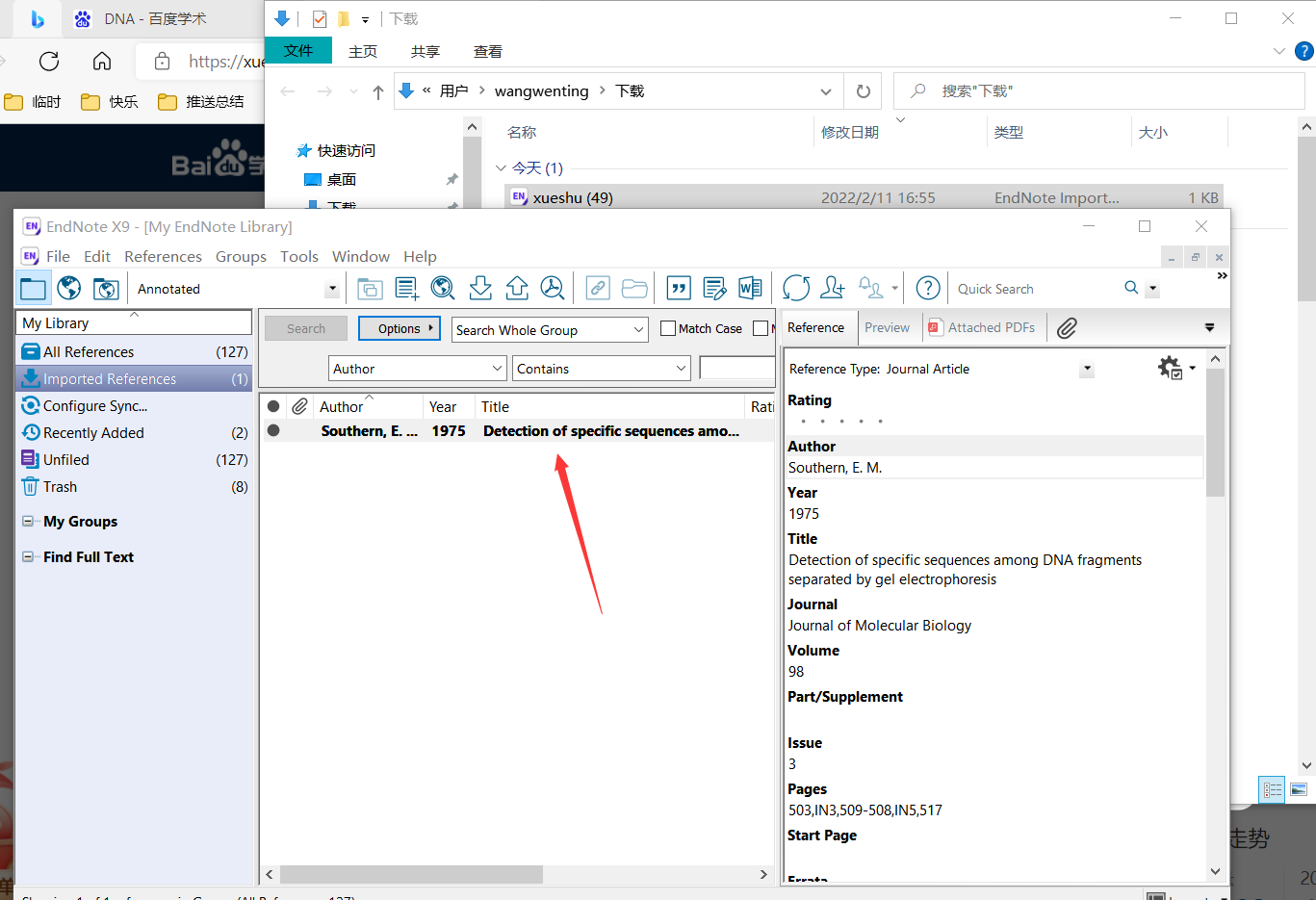Click Share Library person-plus icon
This screenshot has width=1316, height=900.
point(833,288)
